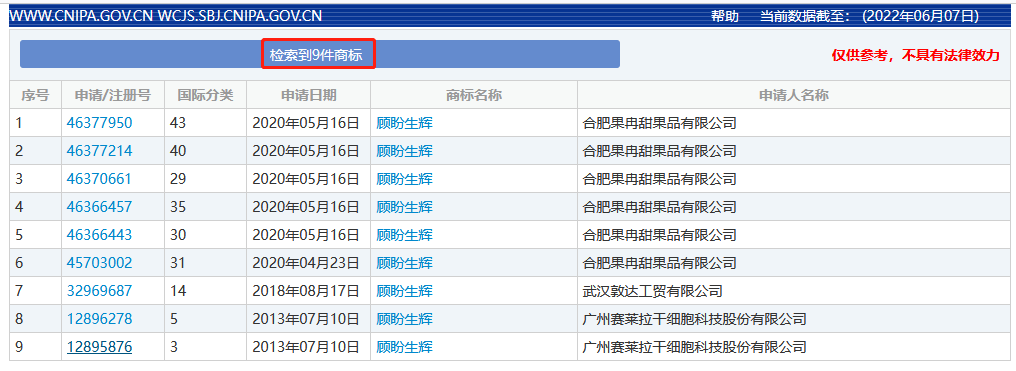1016x371 pixels.
Task: Open registration number 46377950
Action: [x=99, y=123]
